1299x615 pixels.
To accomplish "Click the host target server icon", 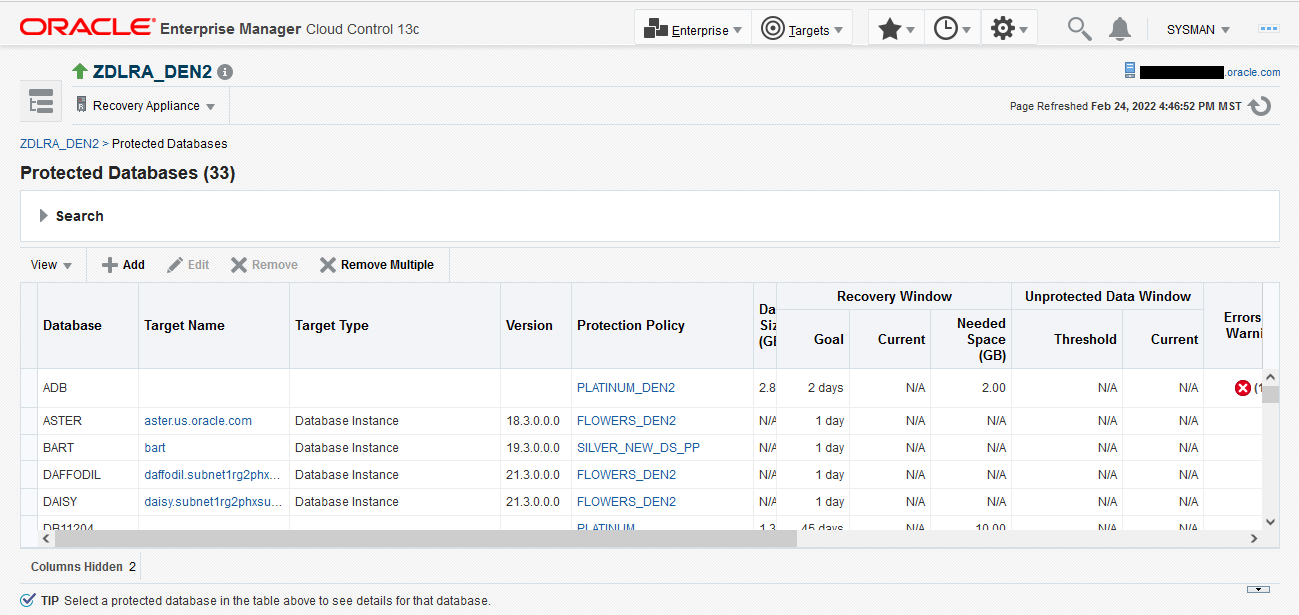I will [1130, 70].
